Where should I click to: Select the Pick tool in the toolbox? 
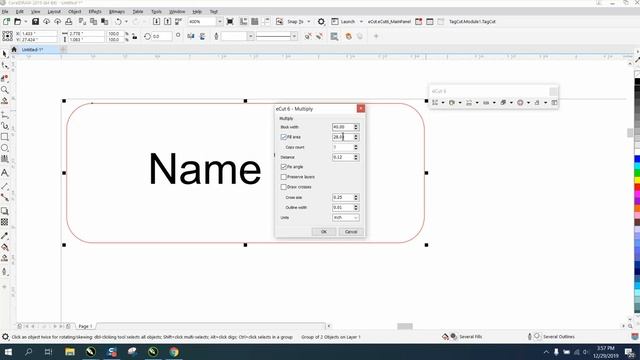5,54
